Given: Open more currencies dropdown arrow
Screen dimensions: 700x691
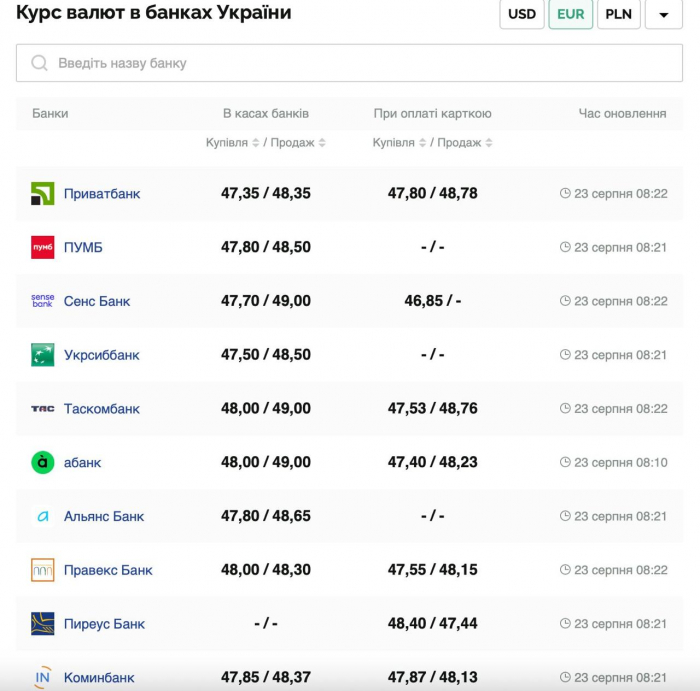Looking at the screenshot, I should (664, 14).
